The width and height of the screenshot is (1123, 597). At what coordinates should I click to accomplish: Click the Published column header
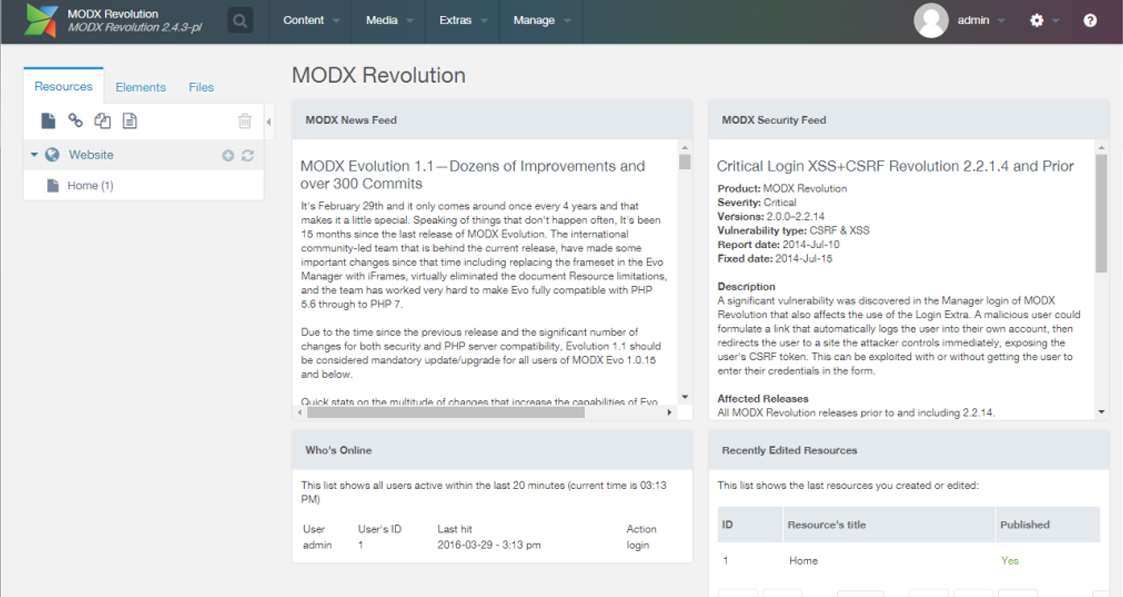click(x=1047, y=525)
